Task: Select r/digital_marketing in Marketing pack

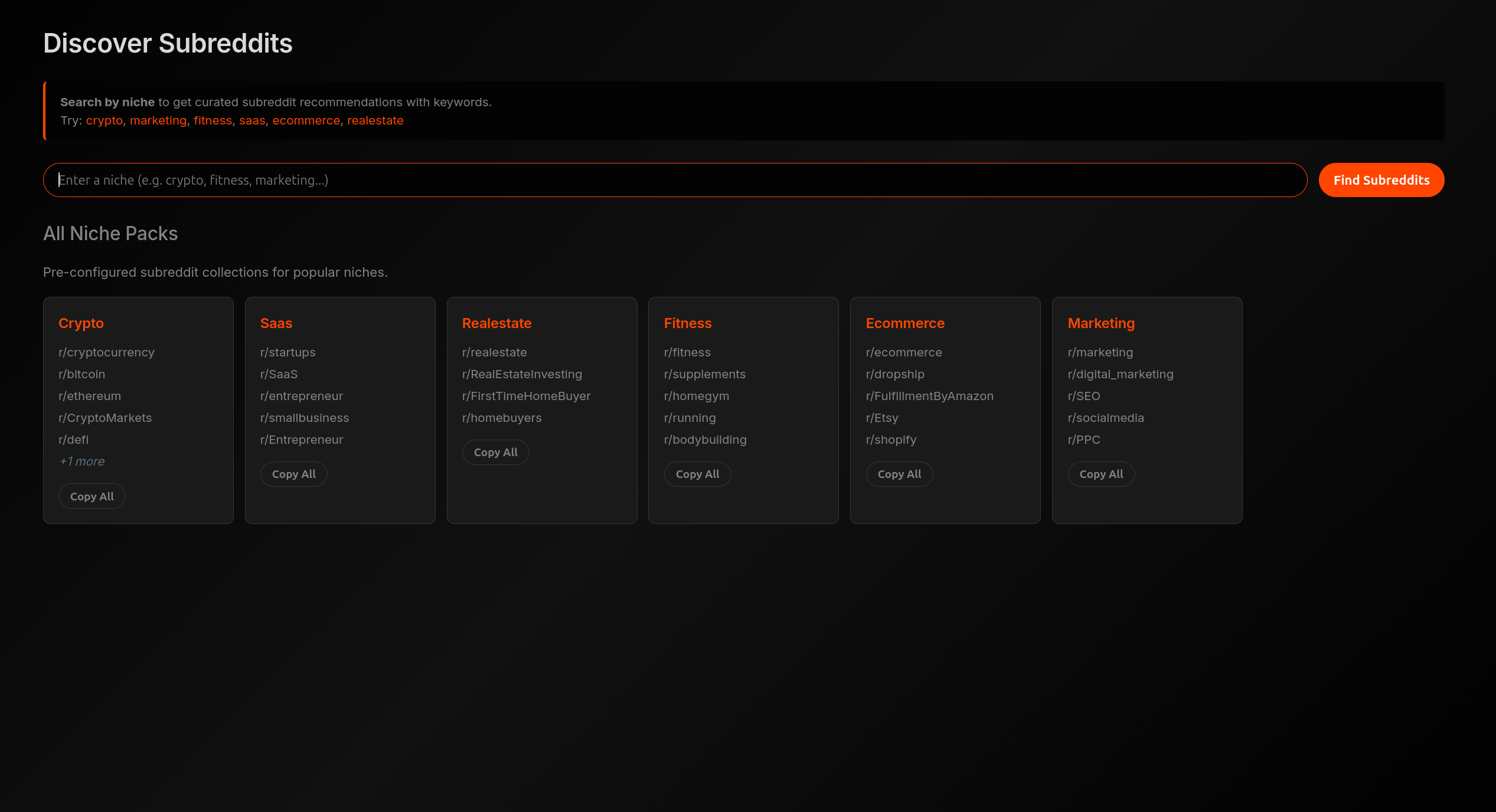Action: coord(1120,374)
